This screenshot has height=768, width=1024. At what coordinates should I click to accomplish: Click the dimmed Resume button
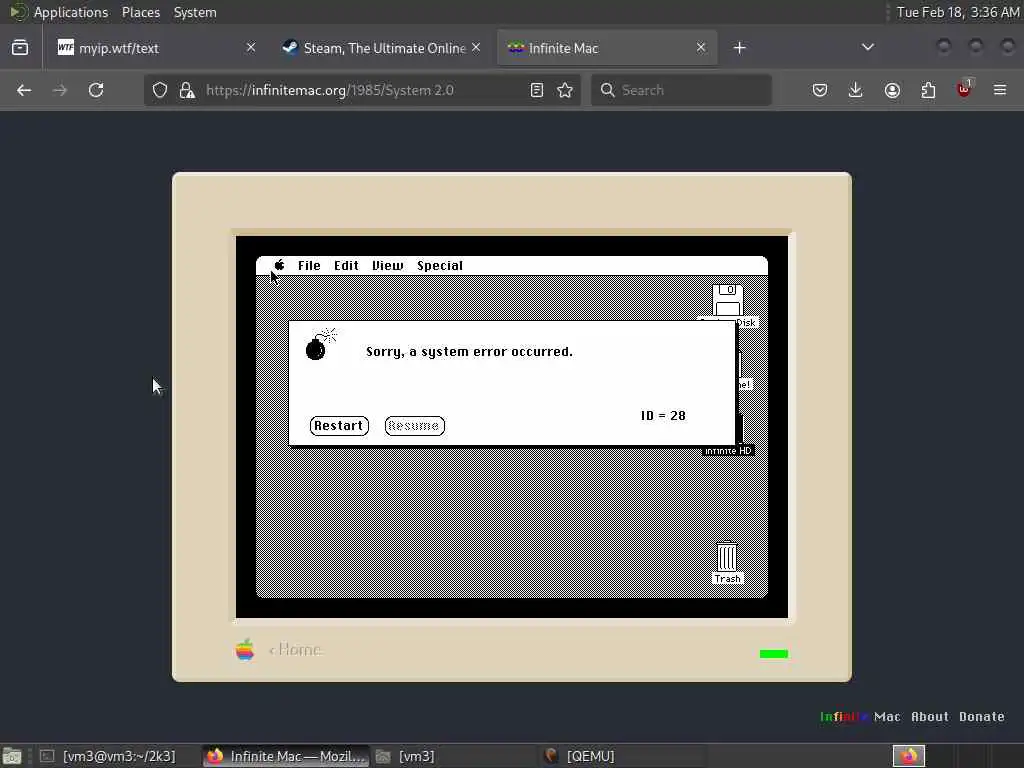(x=414, y=426)
